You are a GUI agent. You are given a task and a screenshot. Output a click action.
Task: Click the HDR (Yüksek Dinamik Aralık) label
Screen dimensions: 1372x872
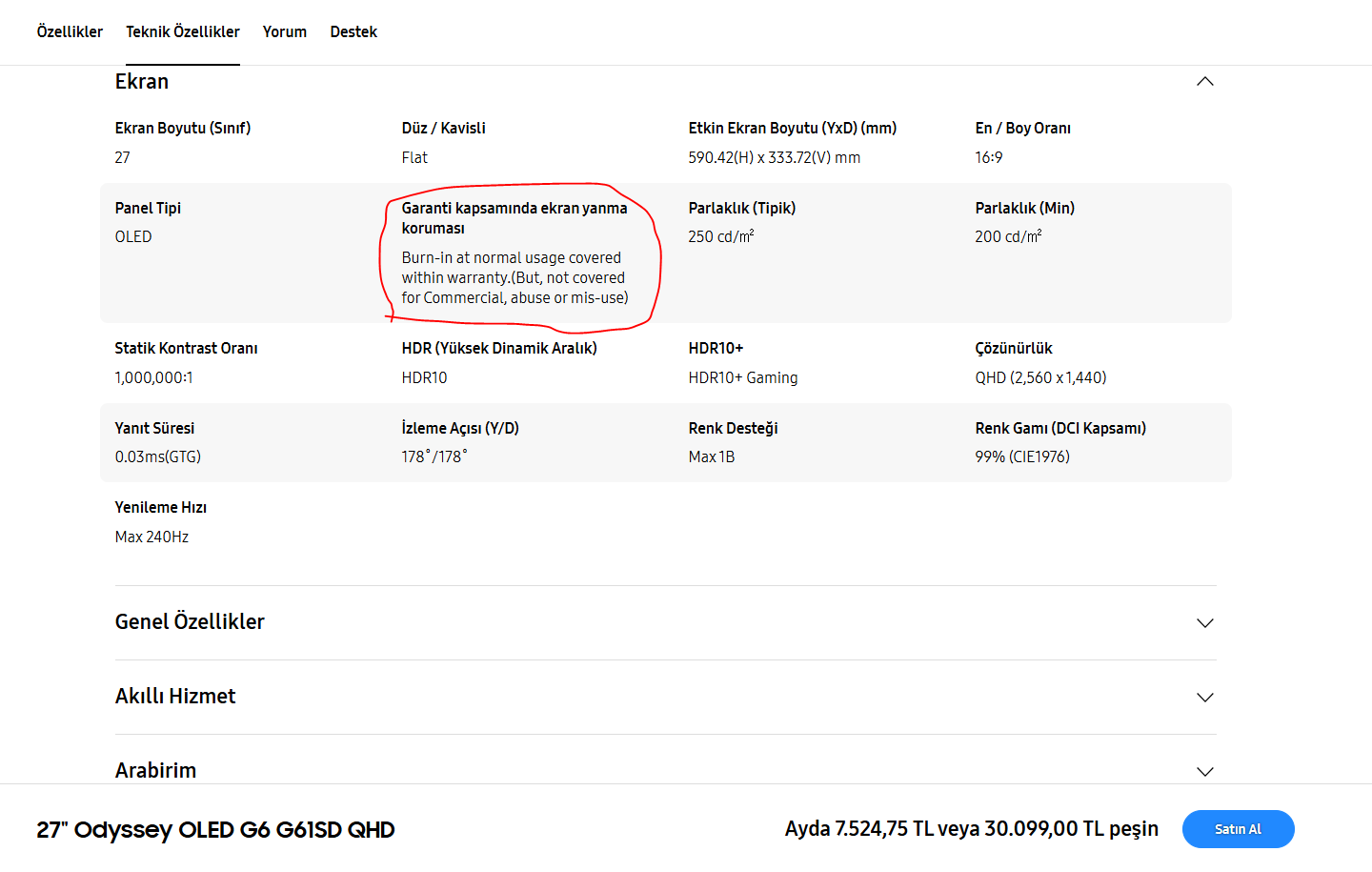click(499, 348)
